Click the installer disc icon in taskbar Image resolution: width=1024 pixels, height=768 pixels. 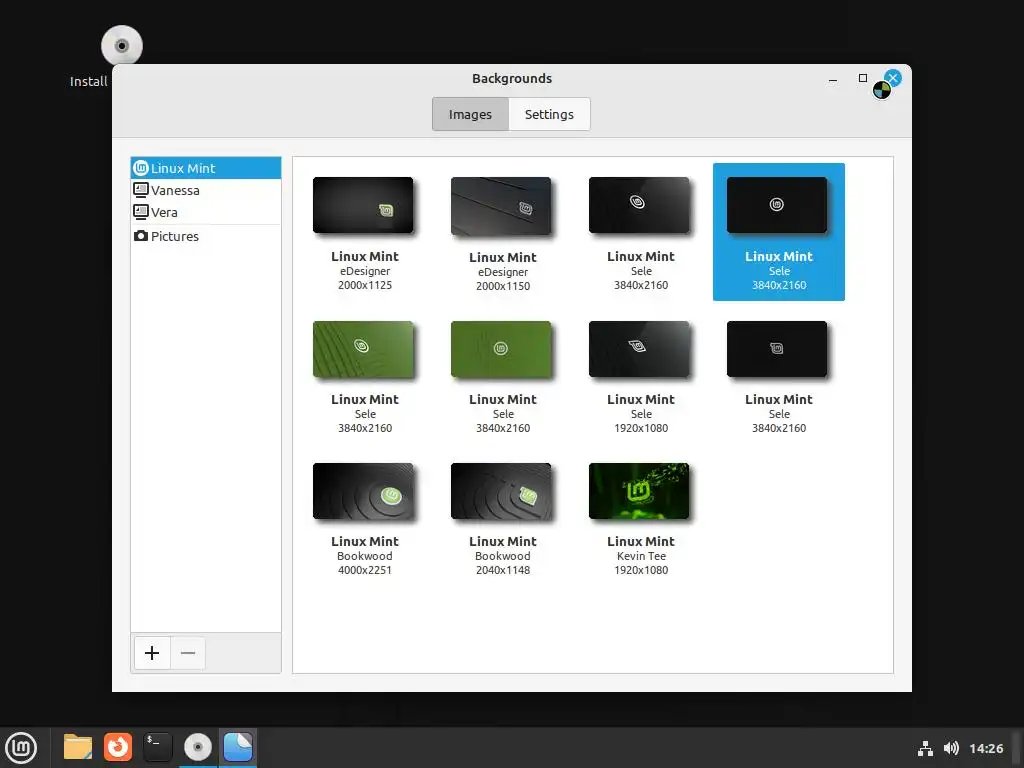coord(198,747)
